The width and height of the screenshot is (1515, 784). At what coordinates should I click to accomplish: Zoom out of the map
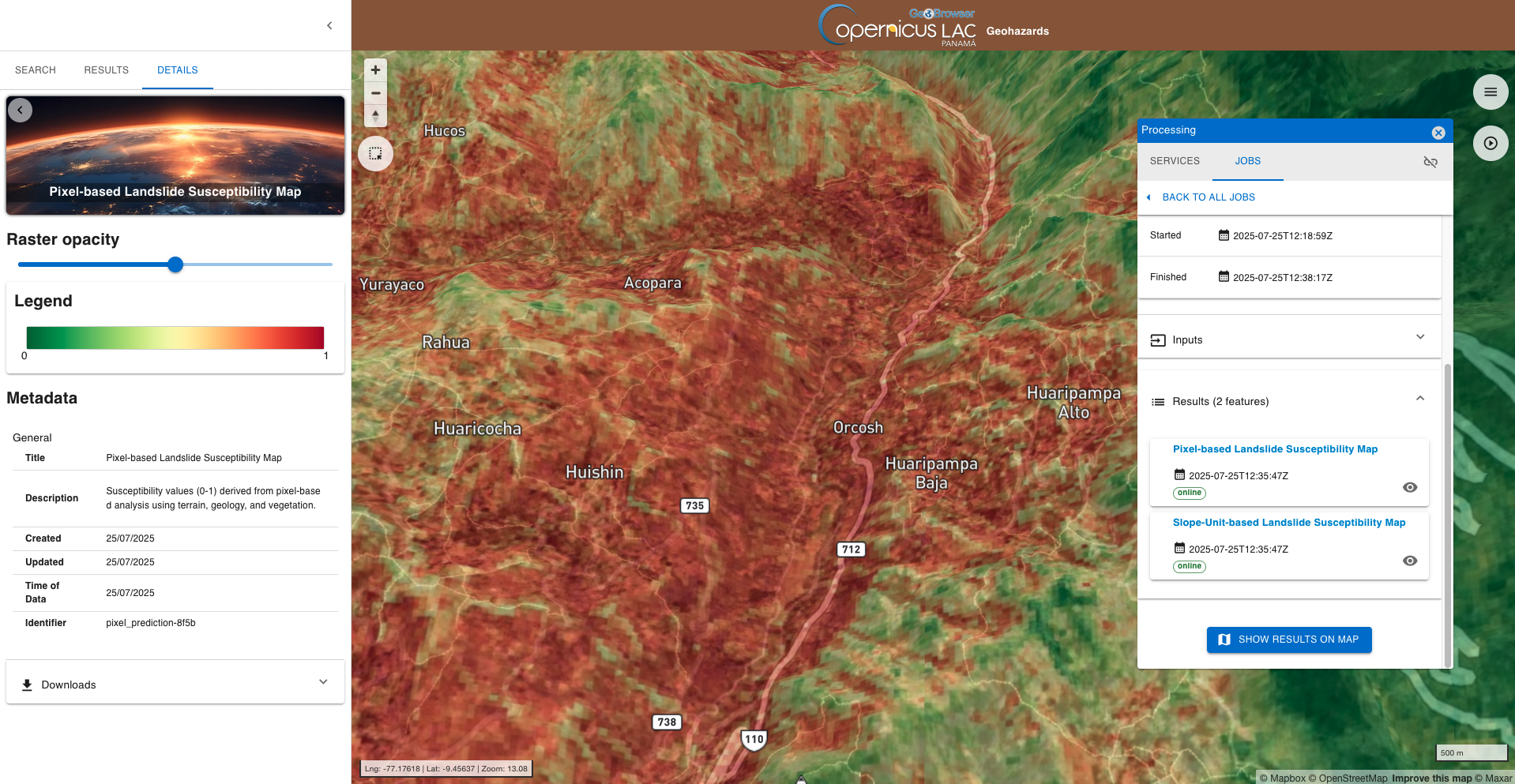(375, 93)
